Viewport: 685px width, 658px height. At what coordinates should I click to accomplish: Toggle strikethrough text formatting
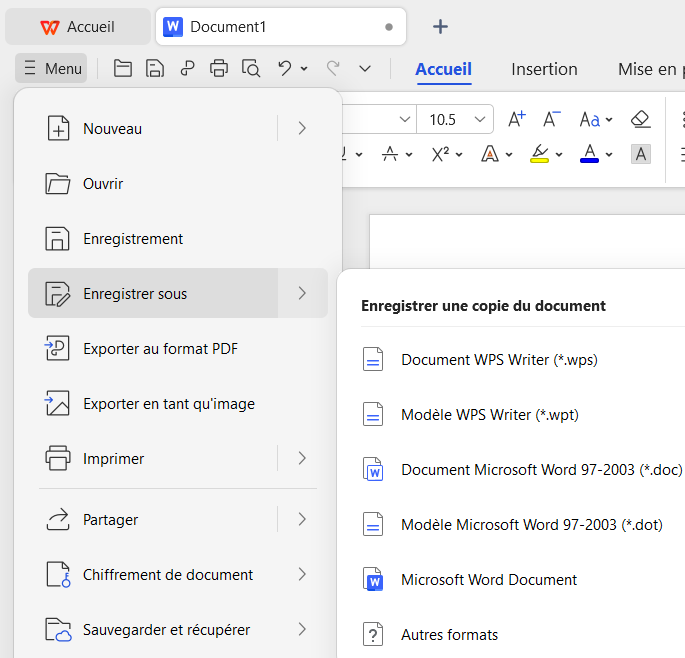[390, 154]
